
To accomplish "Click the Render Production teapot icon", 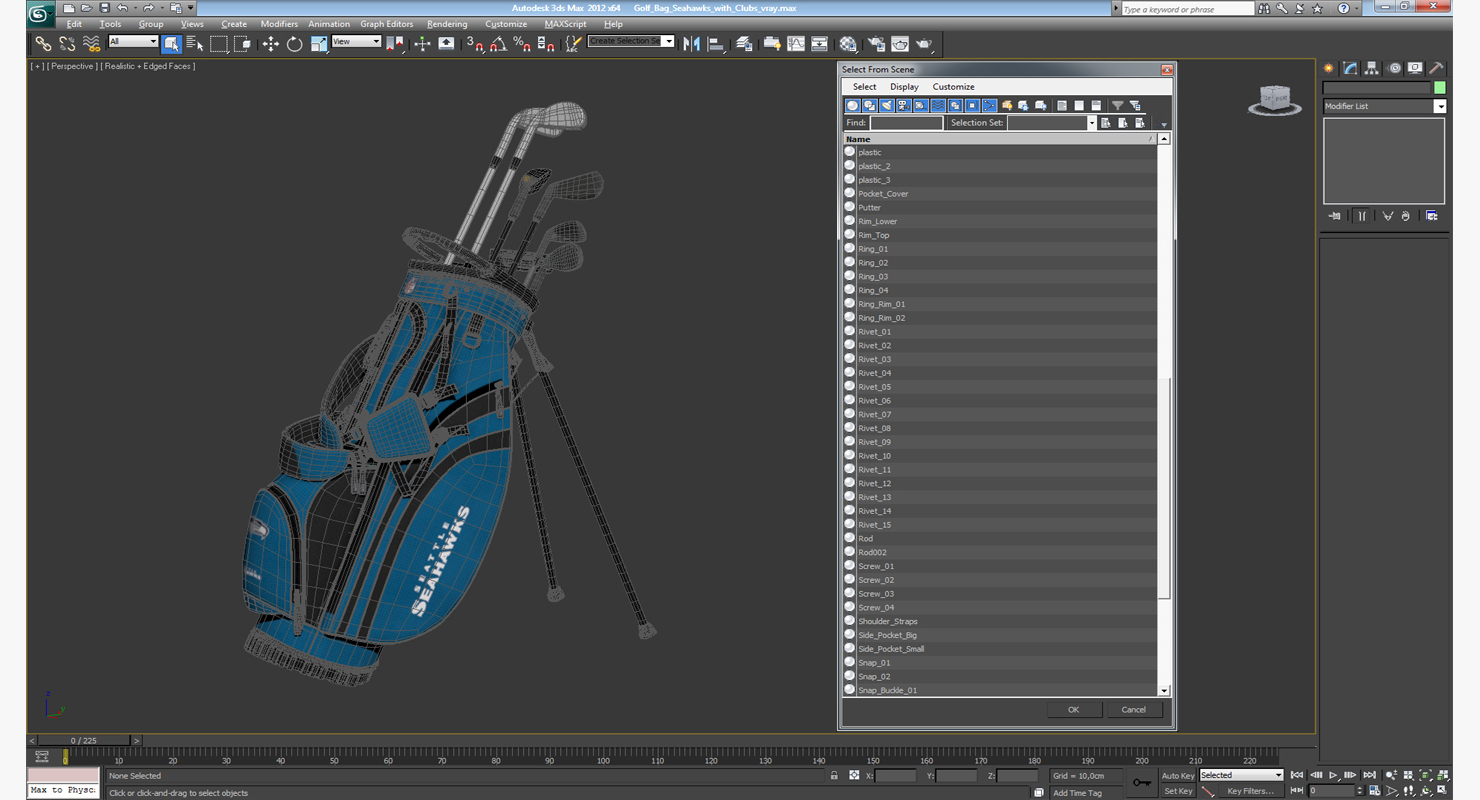I will click(x=924, y=44).
